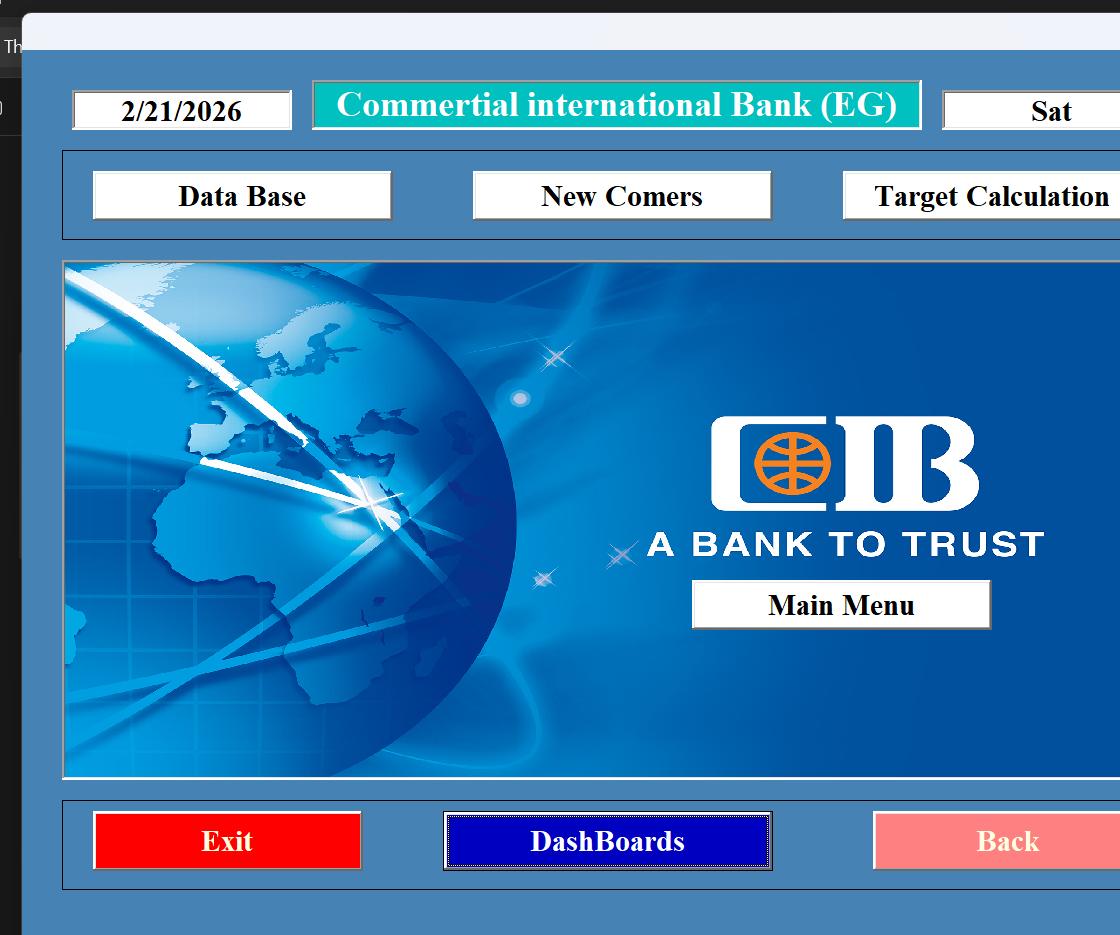This screenshot has height=935, width=1120.
Task: Click the A BANK TO TRUST slogan
Action: click(x=846, y=544)
